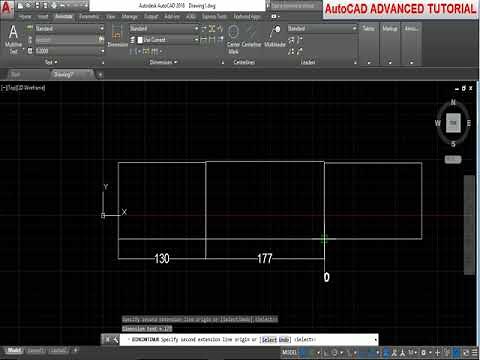
Task: Expand the Text panel
Action: click(x=51, y=62)
